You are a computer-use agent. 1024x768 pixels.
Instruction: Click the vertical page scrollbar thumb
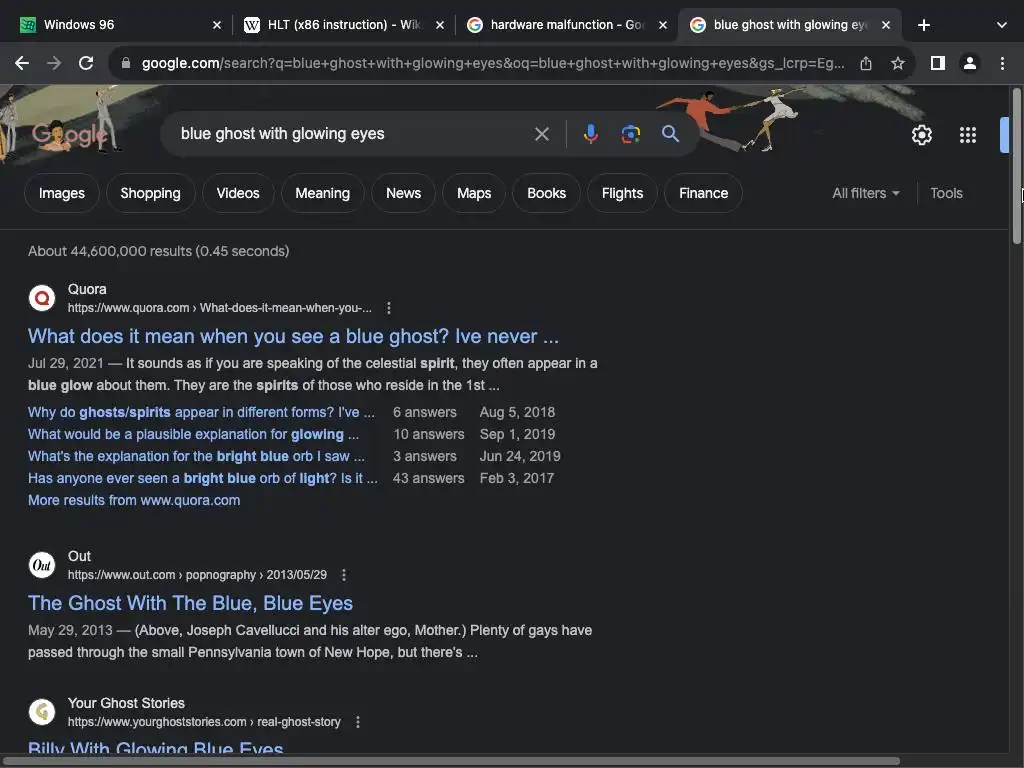pos(1016,166)
